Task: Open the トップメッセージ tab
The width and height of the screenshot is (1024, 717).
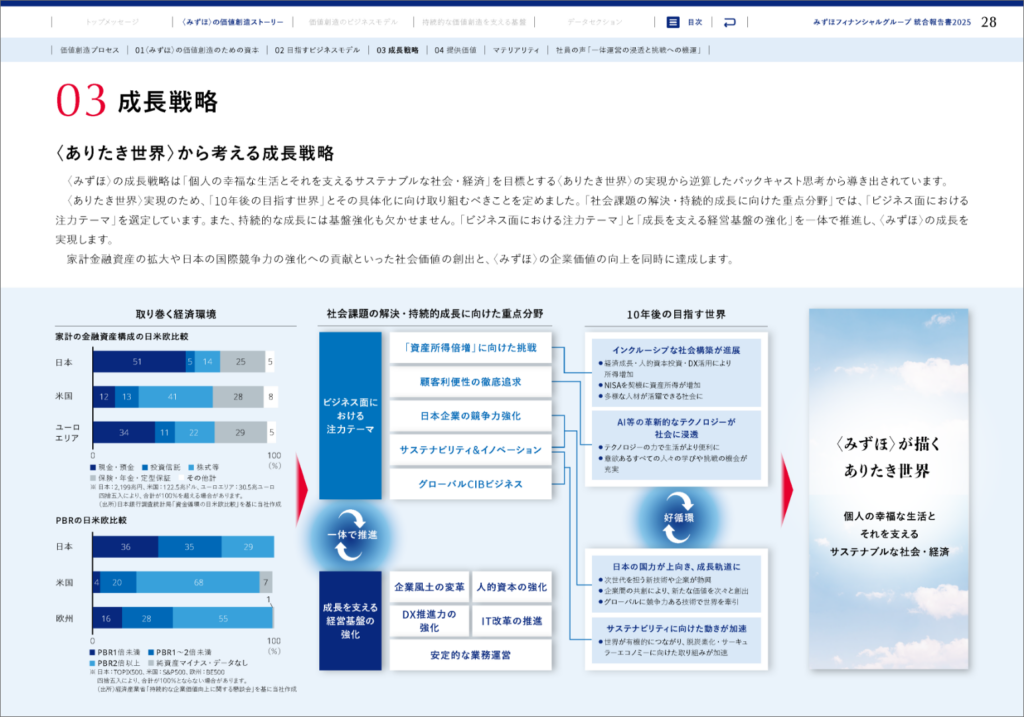Action: [x=110, y=21]
